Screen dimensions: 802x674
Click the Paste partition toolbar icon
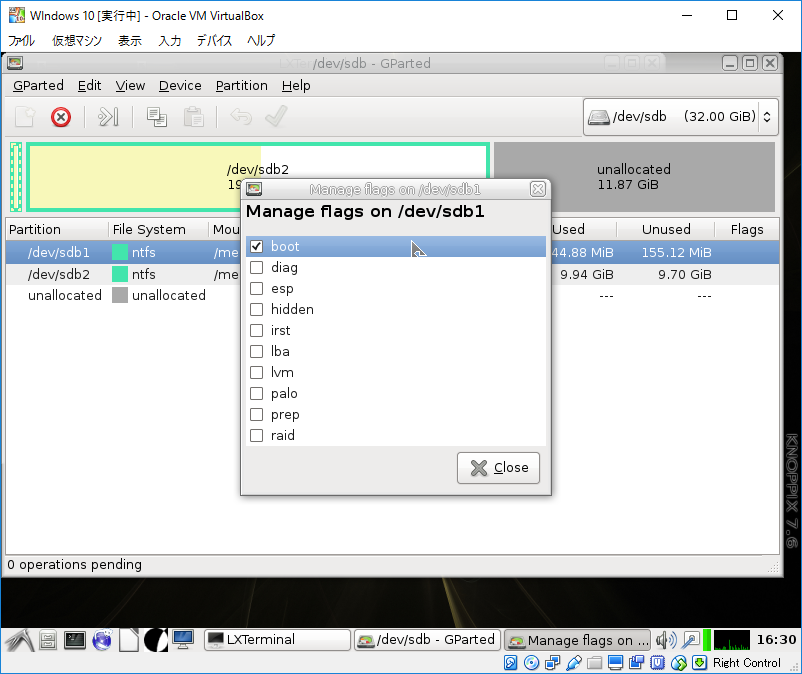pyautogui.click(x=194, y=117)
